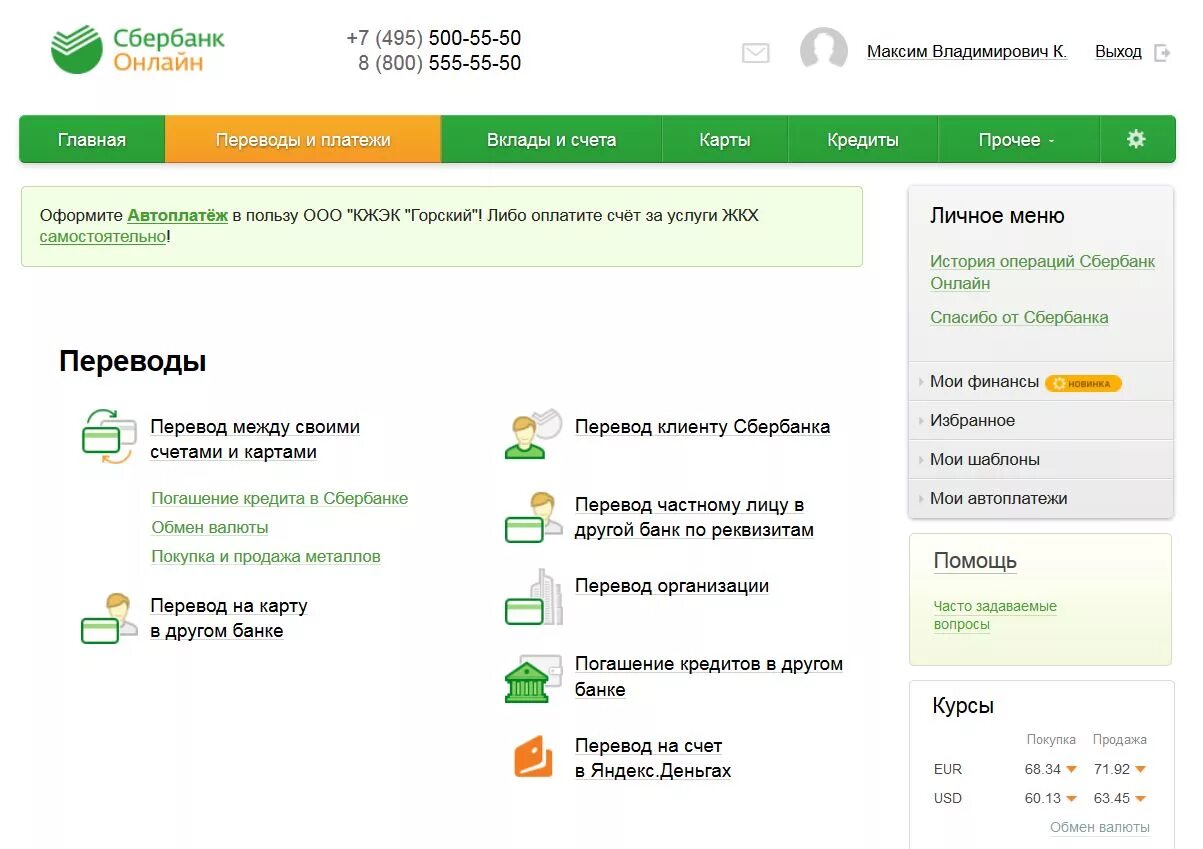1203x849 pixels.
Task: Click the EUR currency label
Action: click(948, 769)
